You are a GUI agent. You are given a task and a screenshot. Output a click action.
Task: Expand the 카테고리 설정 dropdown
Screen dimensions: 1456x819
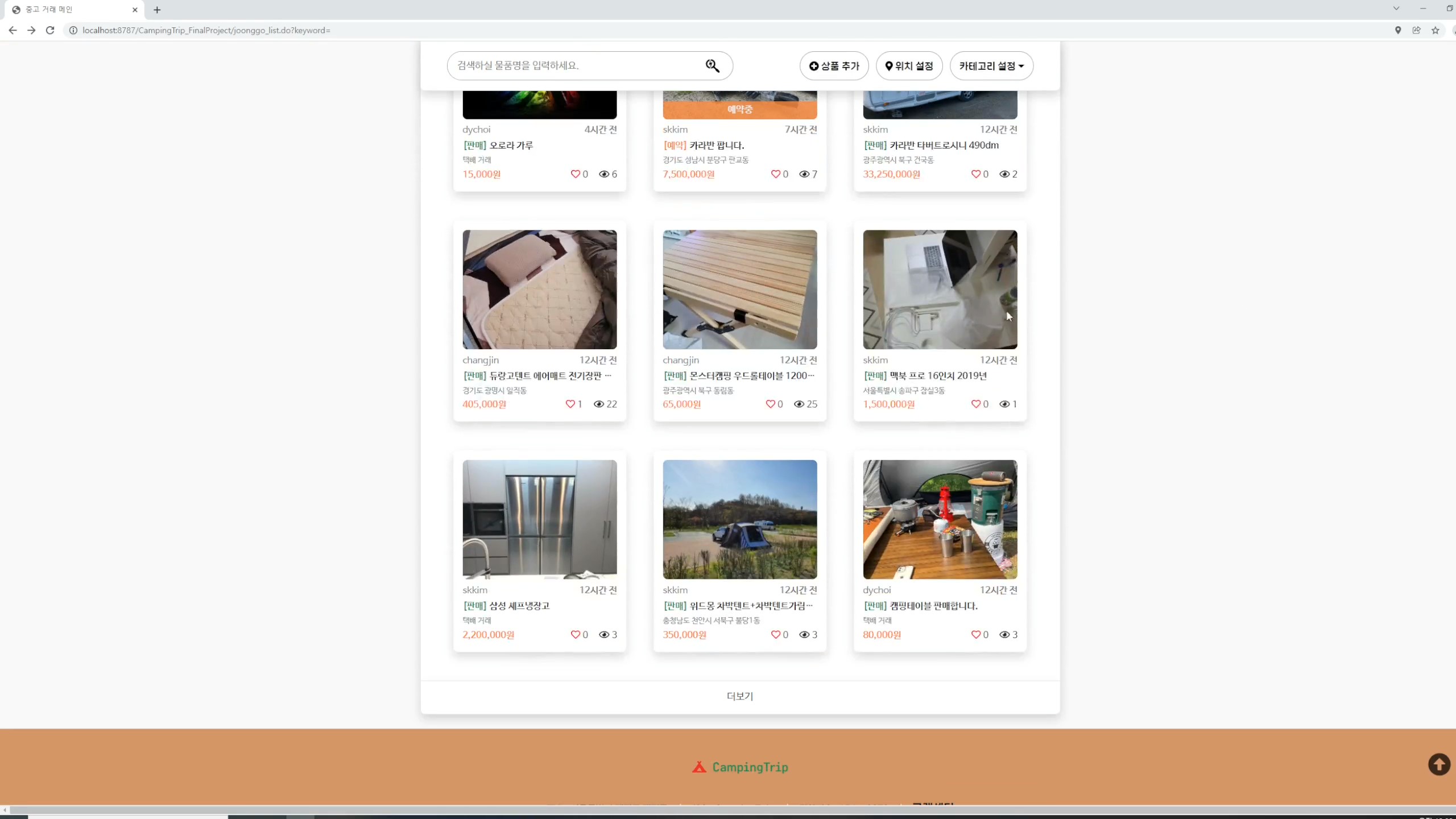pos(991,66)
